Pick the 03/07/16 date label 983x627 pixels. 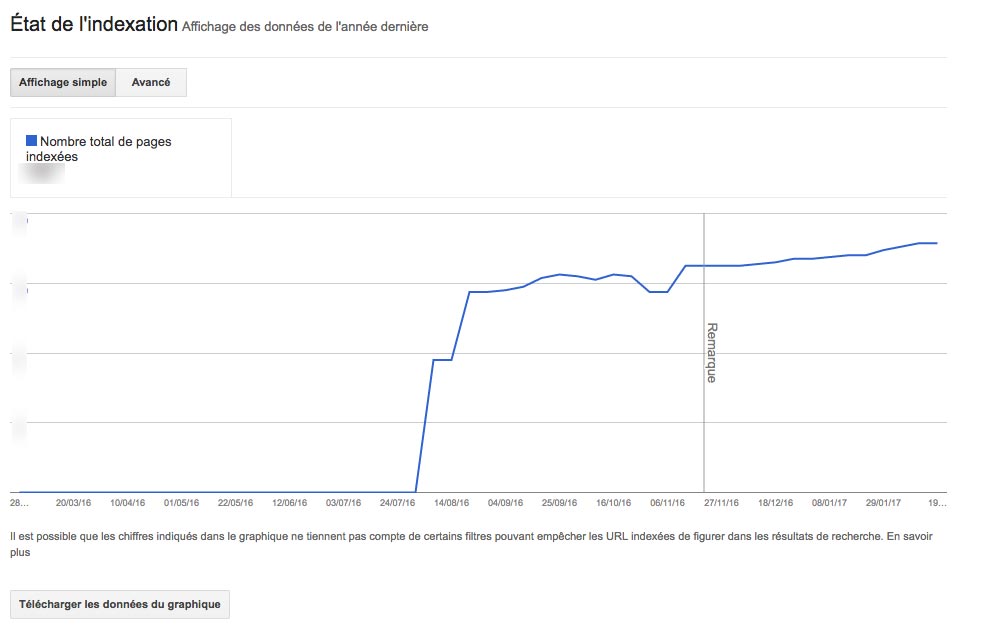point(343,503)
